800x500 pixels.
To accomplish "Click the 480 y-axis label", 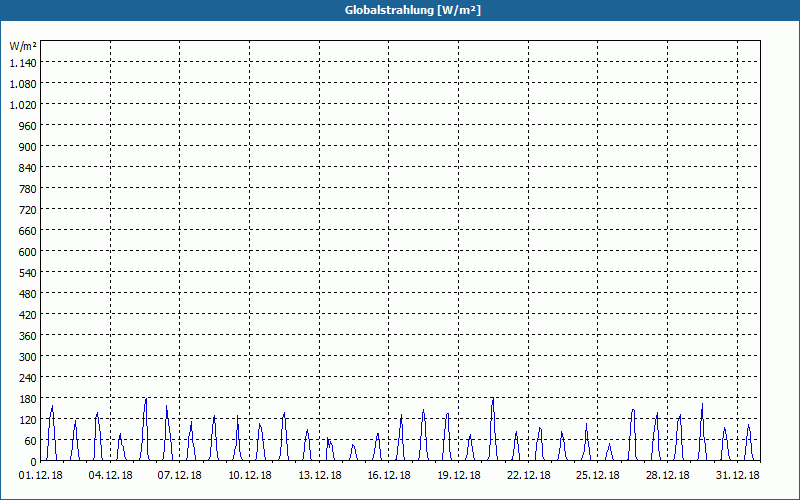I will (28, 294).
